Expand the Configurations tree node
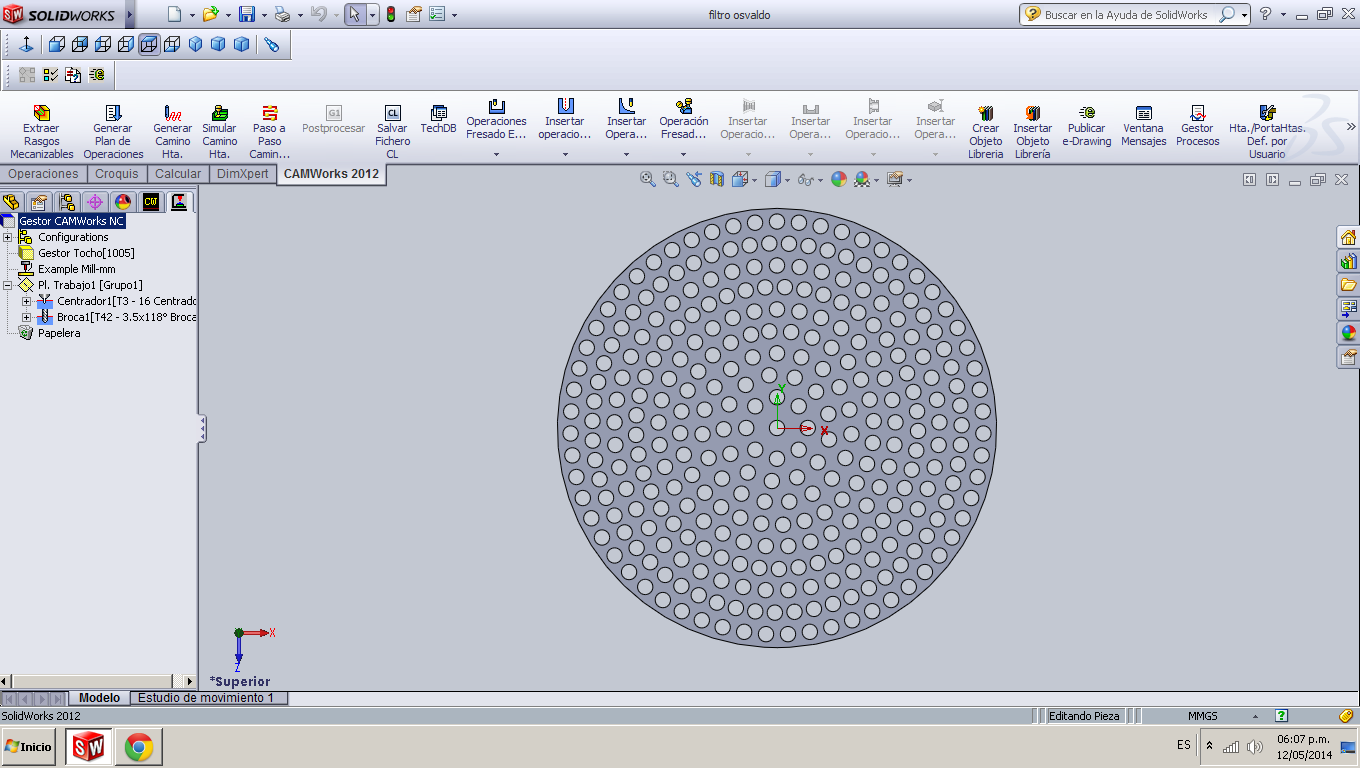1360x768 pixels. tap(8, 237)
